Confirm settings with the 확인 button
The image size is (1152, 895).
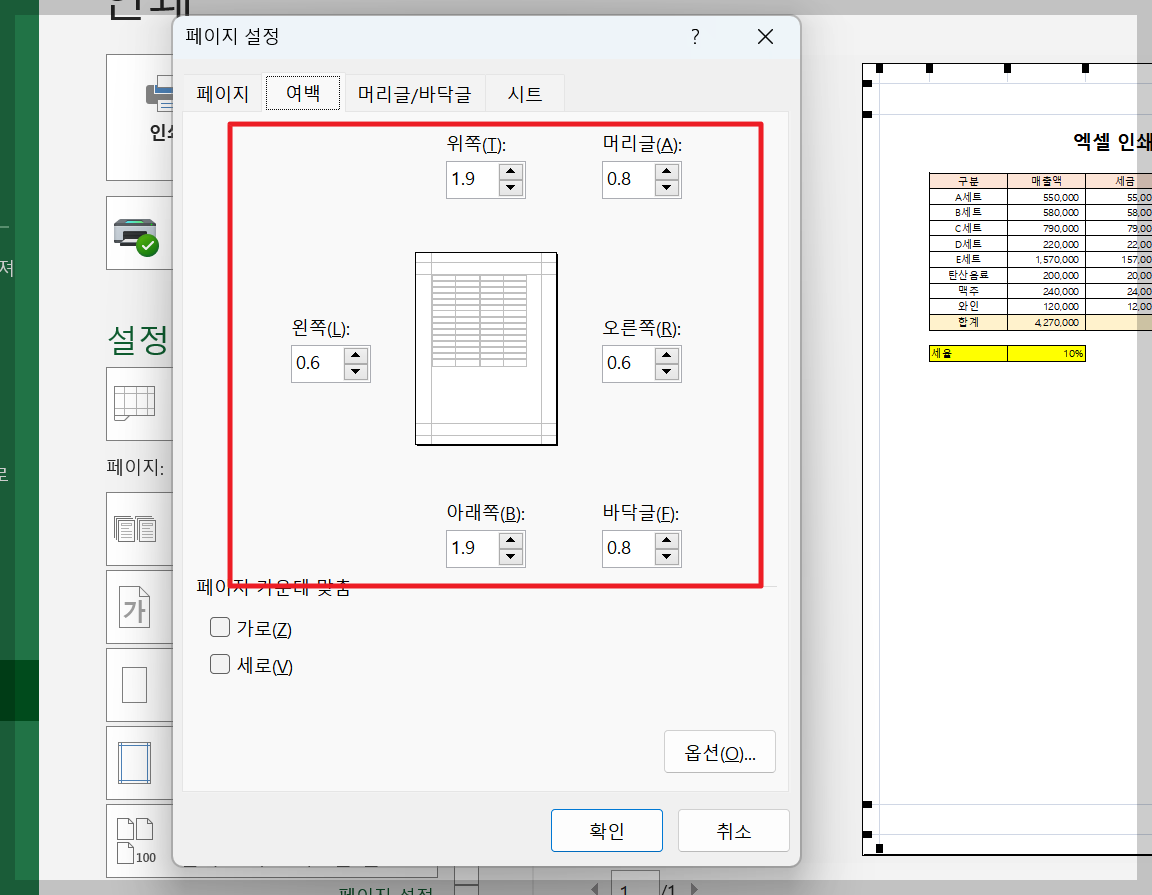606,830
